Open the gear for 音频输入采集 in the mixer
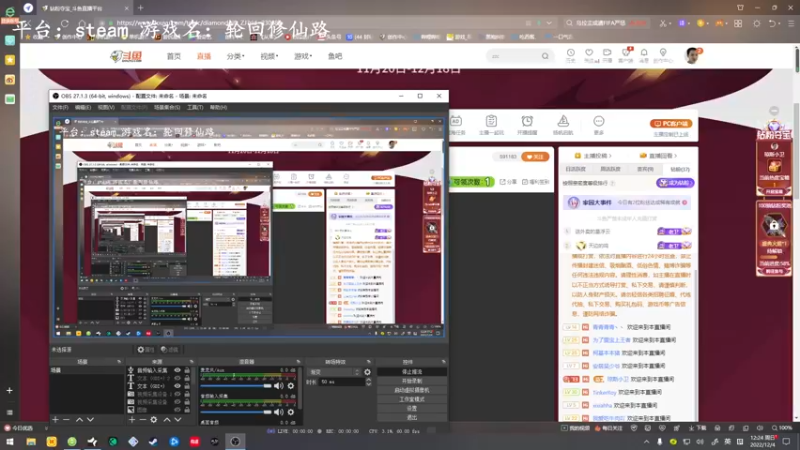The height and width of the screenshot is (450, 800). click(291, 412)
